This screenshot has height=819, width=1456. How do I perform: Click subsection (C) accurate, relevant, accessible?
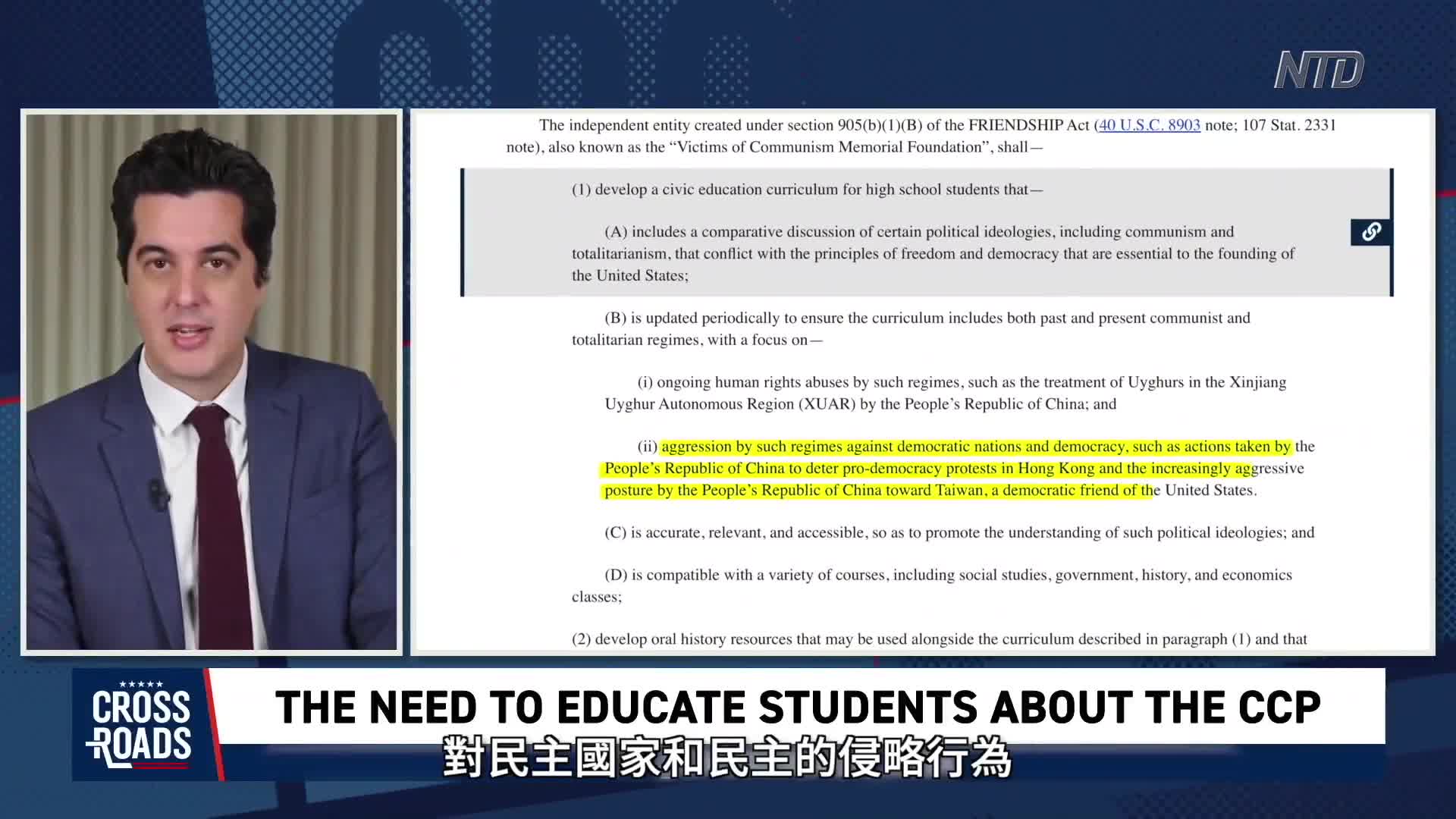(959, 532)
